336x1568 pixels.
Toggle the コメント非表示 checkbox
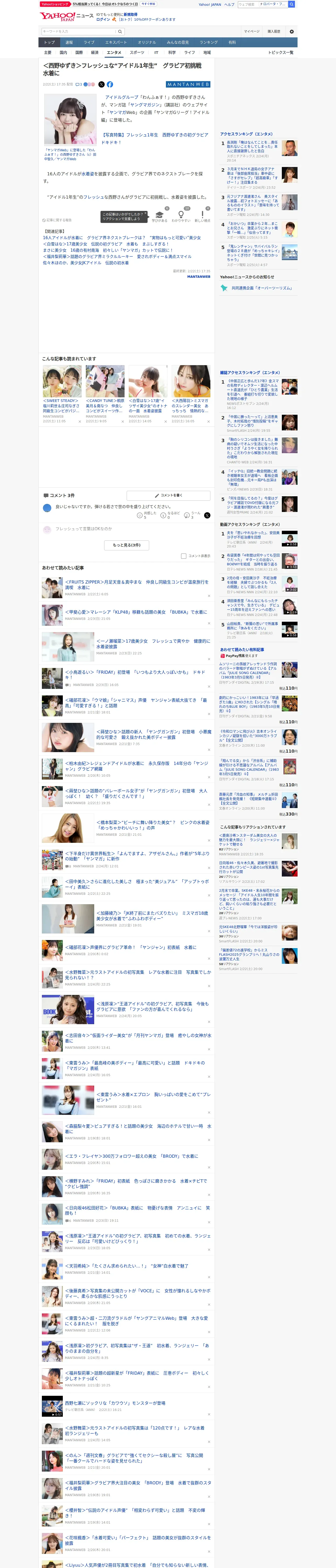click(183, 556)
